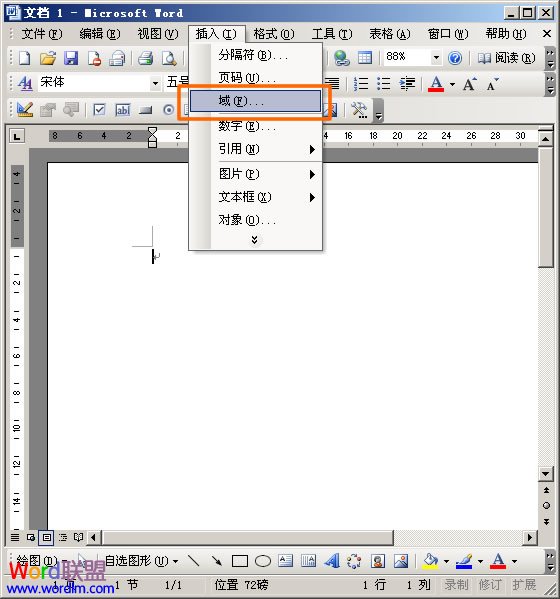The height and width of the screenshot is (599, 560).
Task: Create a new blank document
Action: pos(25,58)
